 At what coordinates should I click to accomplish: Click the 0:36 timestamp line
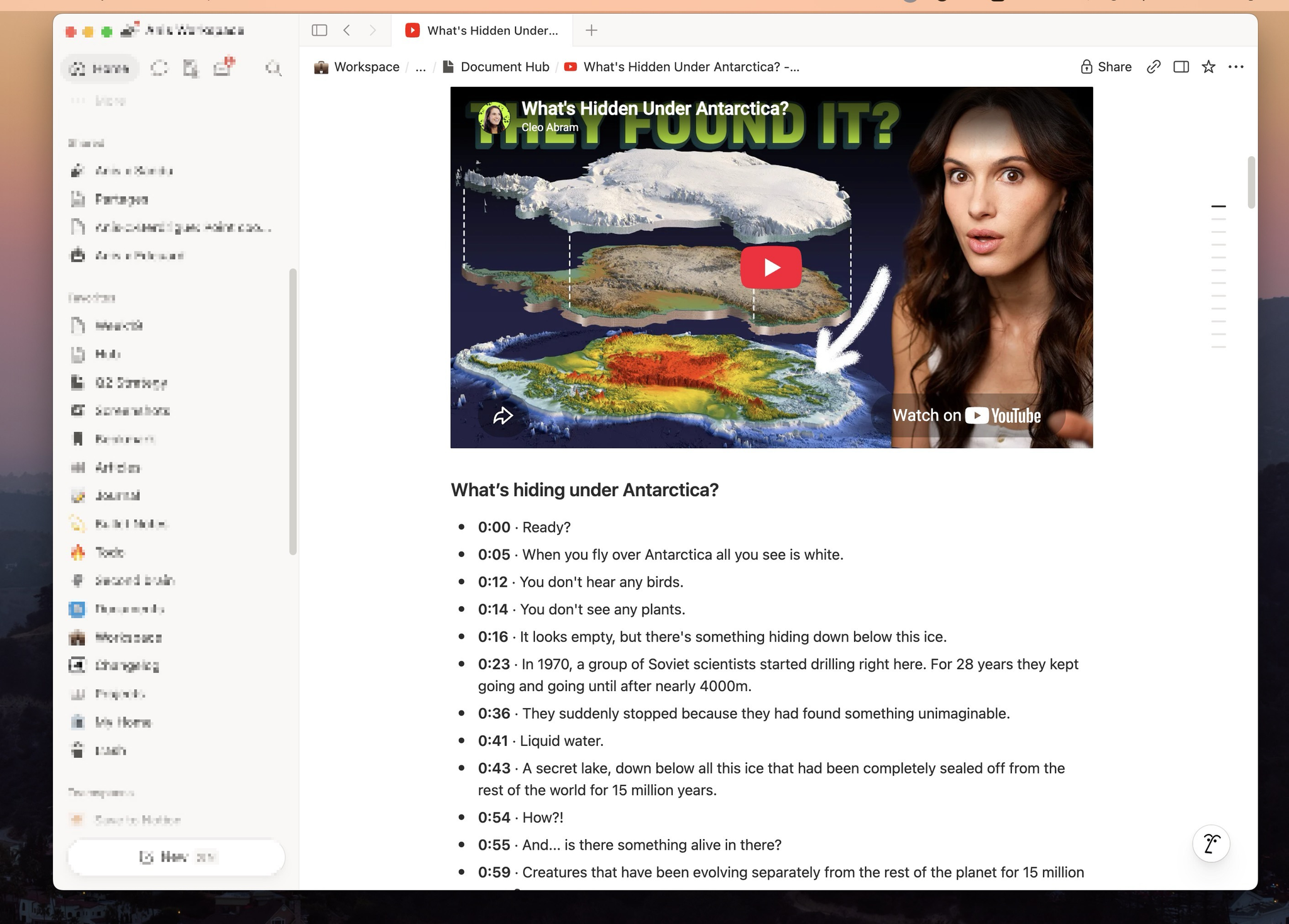click(x=744, y=713)
